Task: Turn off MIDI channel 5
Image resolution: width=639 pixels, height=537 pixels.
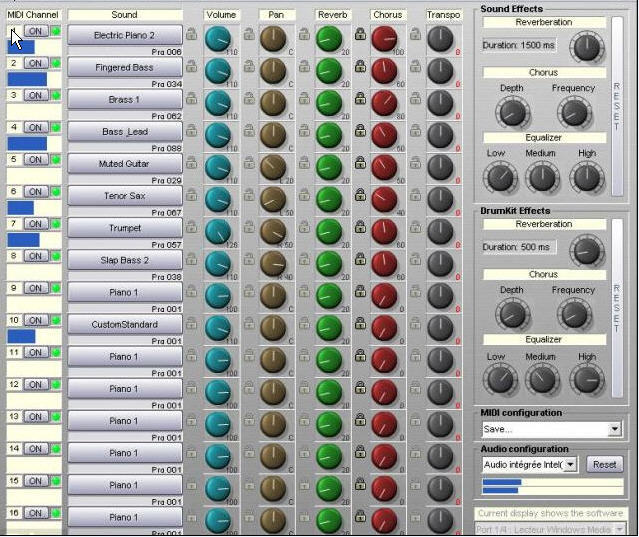Action: (x=36, y=160)
